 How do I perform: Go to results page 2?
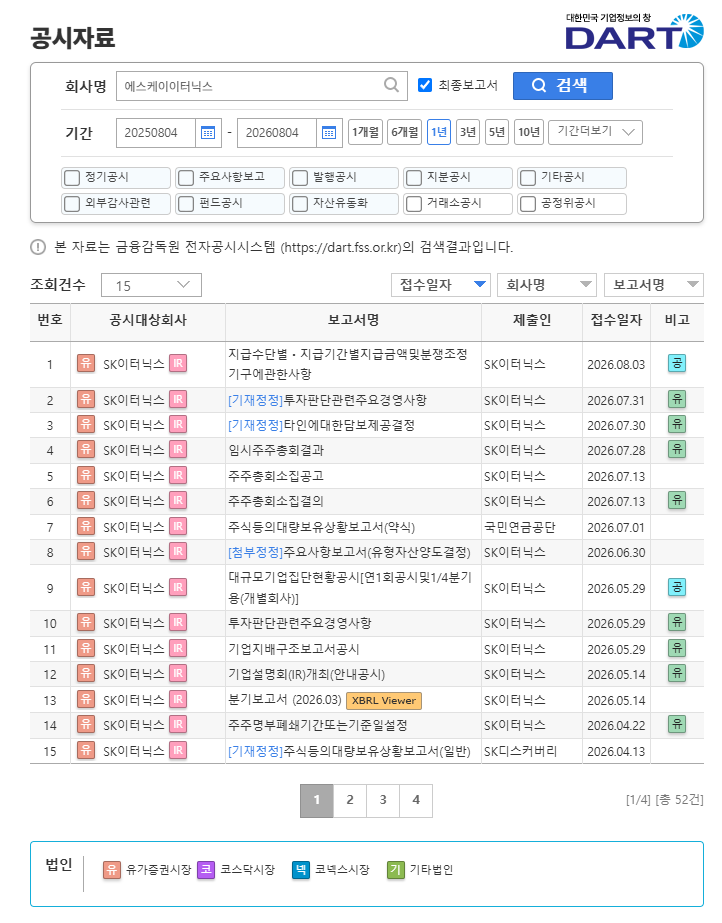click(350, 800)
